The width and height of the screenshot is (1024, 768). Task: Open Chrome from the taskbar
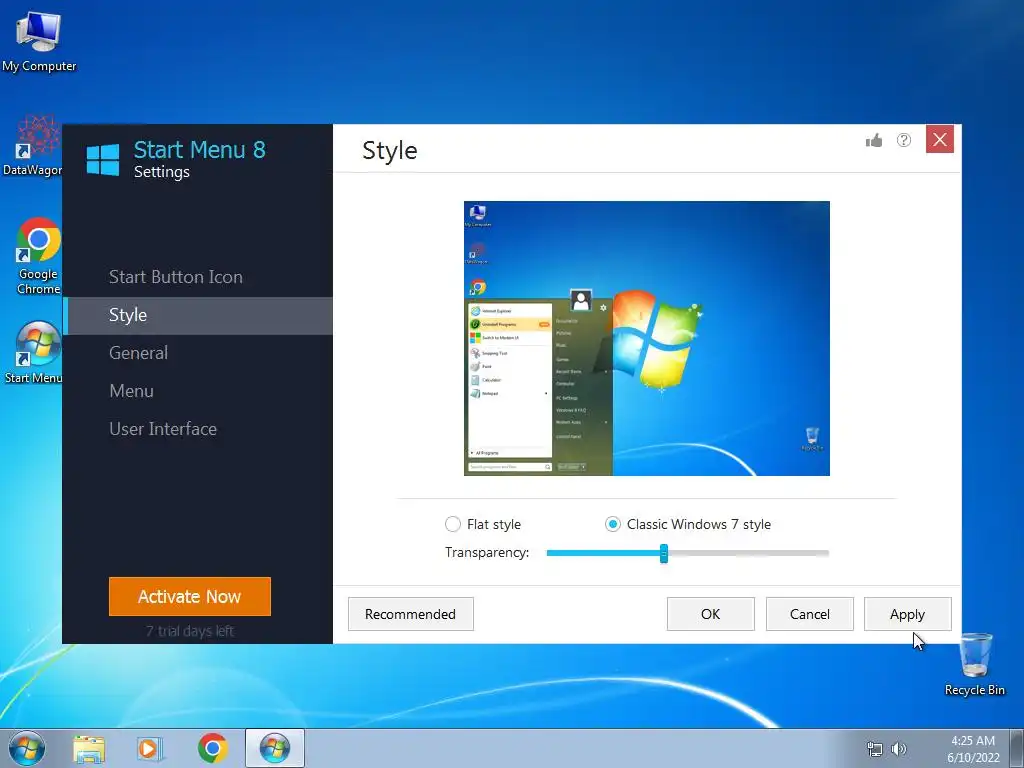pyautogui.click(x=213, y=749)
